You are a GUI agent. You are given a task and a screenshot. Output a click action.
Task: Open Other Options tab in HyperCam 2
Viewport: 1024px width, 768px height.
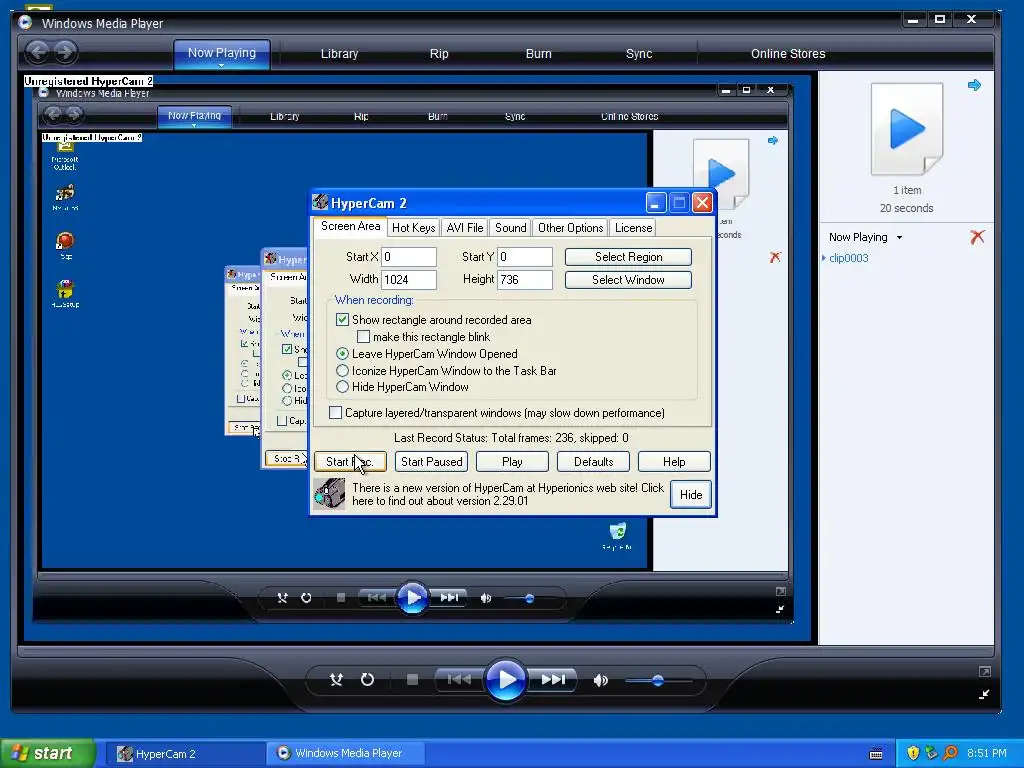coord(570,228)
